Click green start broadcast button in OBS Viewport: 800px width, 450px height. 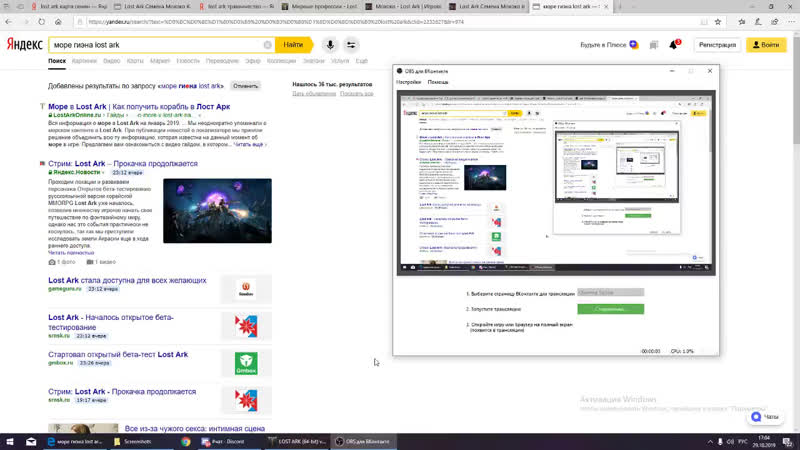point(611,309)
